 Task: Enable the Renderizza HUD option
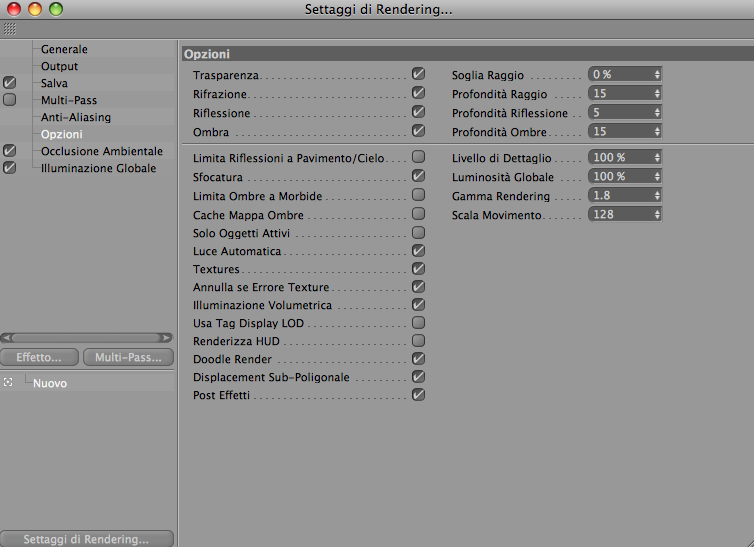pos(418,340)
